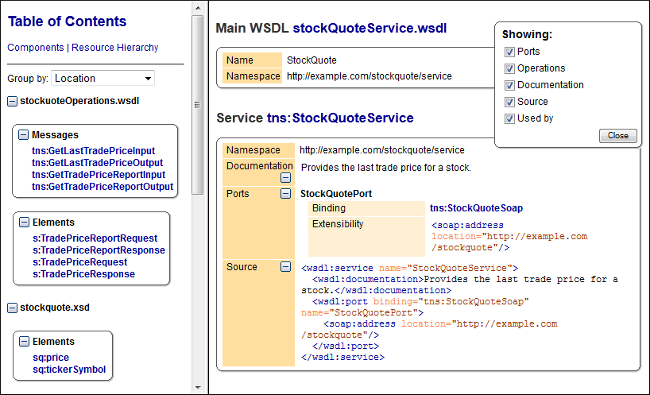Viewport: 650px width, 395px height.
Task: Switch to Resource Hierarchy view
Action: pyautogui.click(x=115, y=48)
